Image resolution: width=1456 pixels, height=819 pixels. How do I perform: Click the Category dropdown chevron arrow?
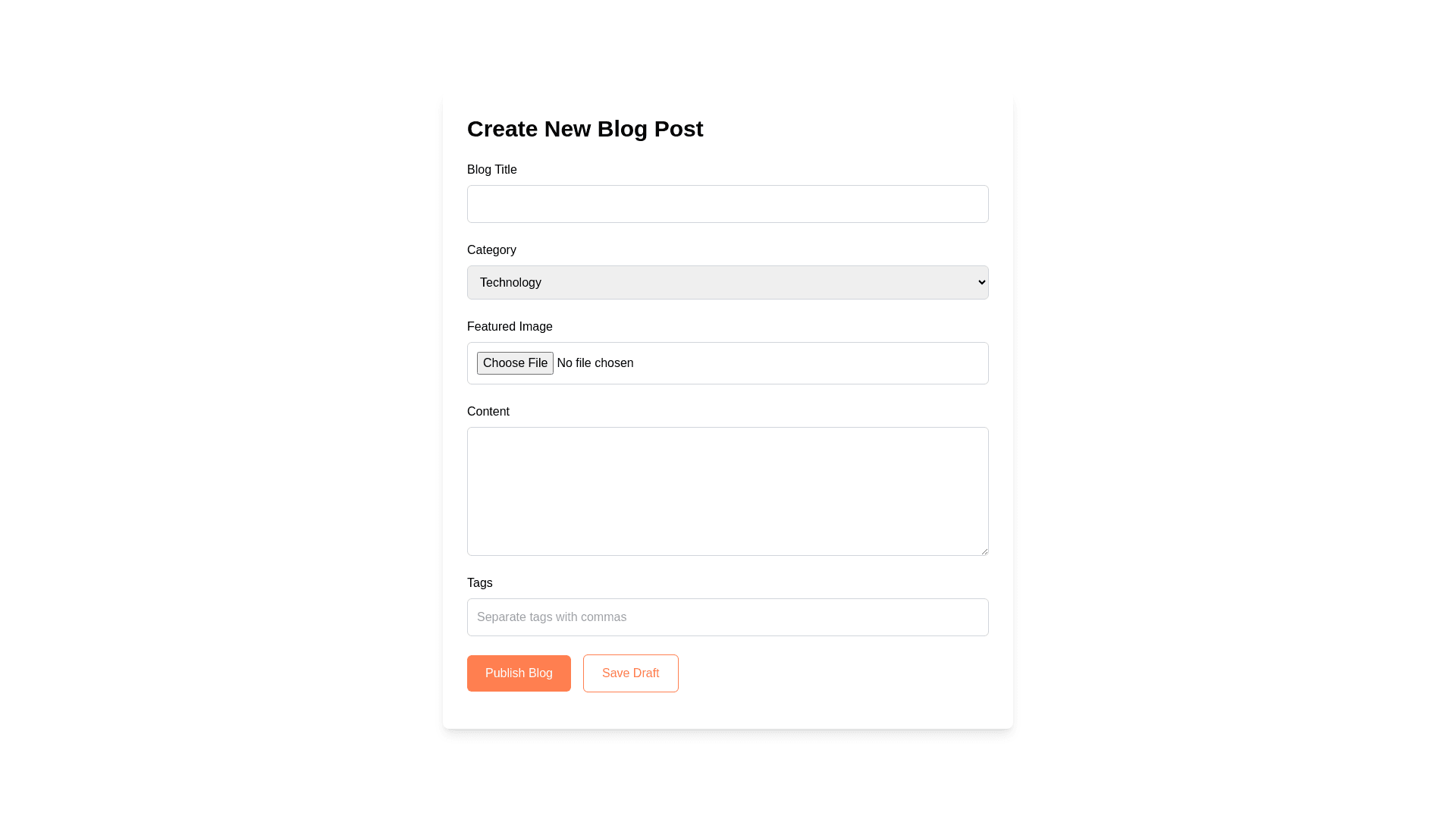(x=982, y=282)
